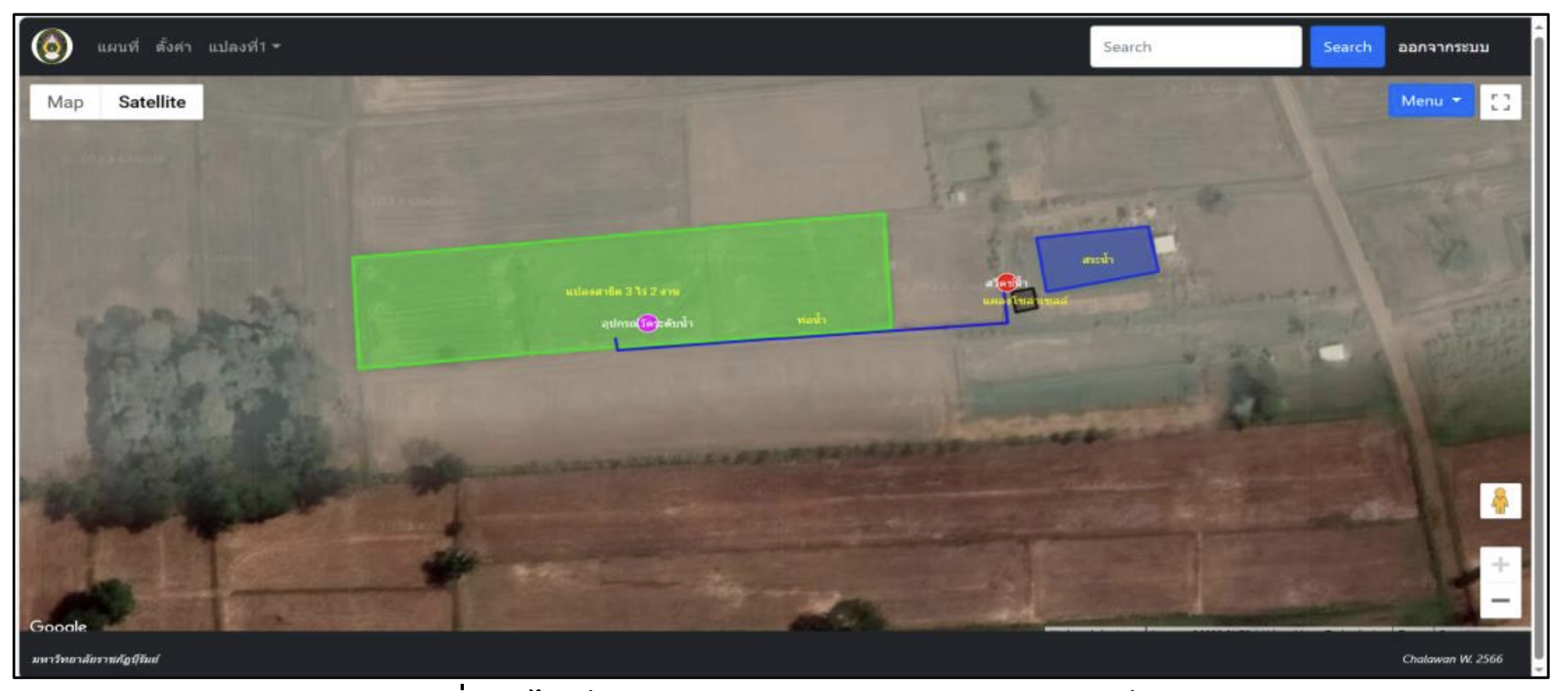Switch to Satellite view

[152, 102]
